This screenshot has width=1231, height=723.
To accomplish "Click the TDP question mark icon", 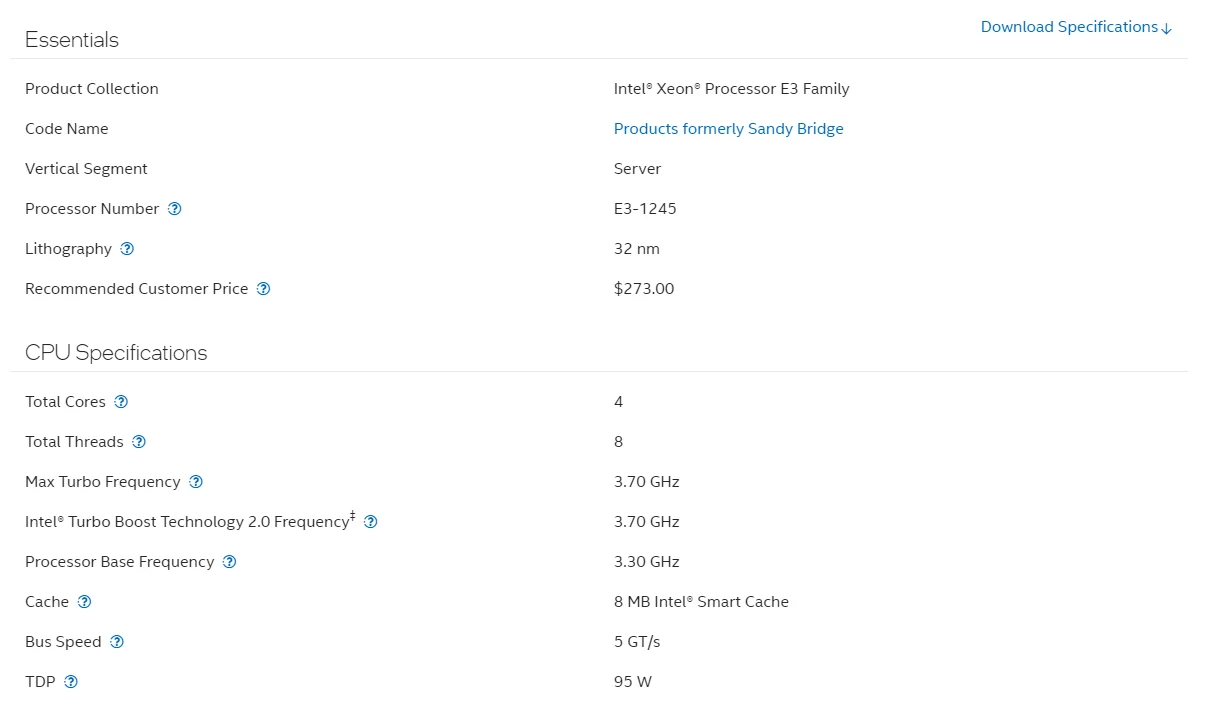I will tap(71, 682).
